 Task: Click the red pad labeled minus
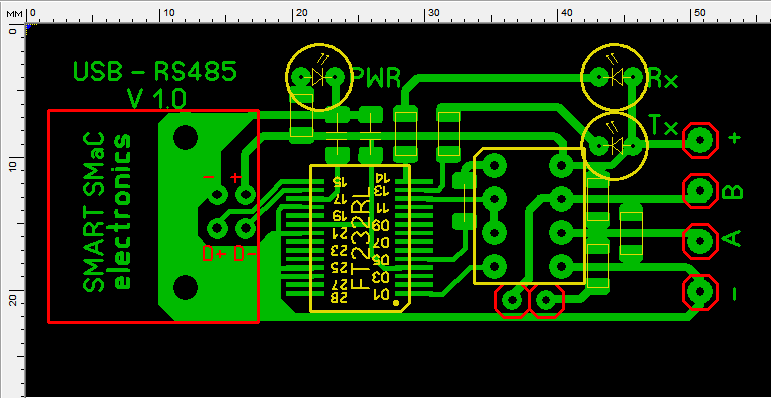[x=700, y=292]
